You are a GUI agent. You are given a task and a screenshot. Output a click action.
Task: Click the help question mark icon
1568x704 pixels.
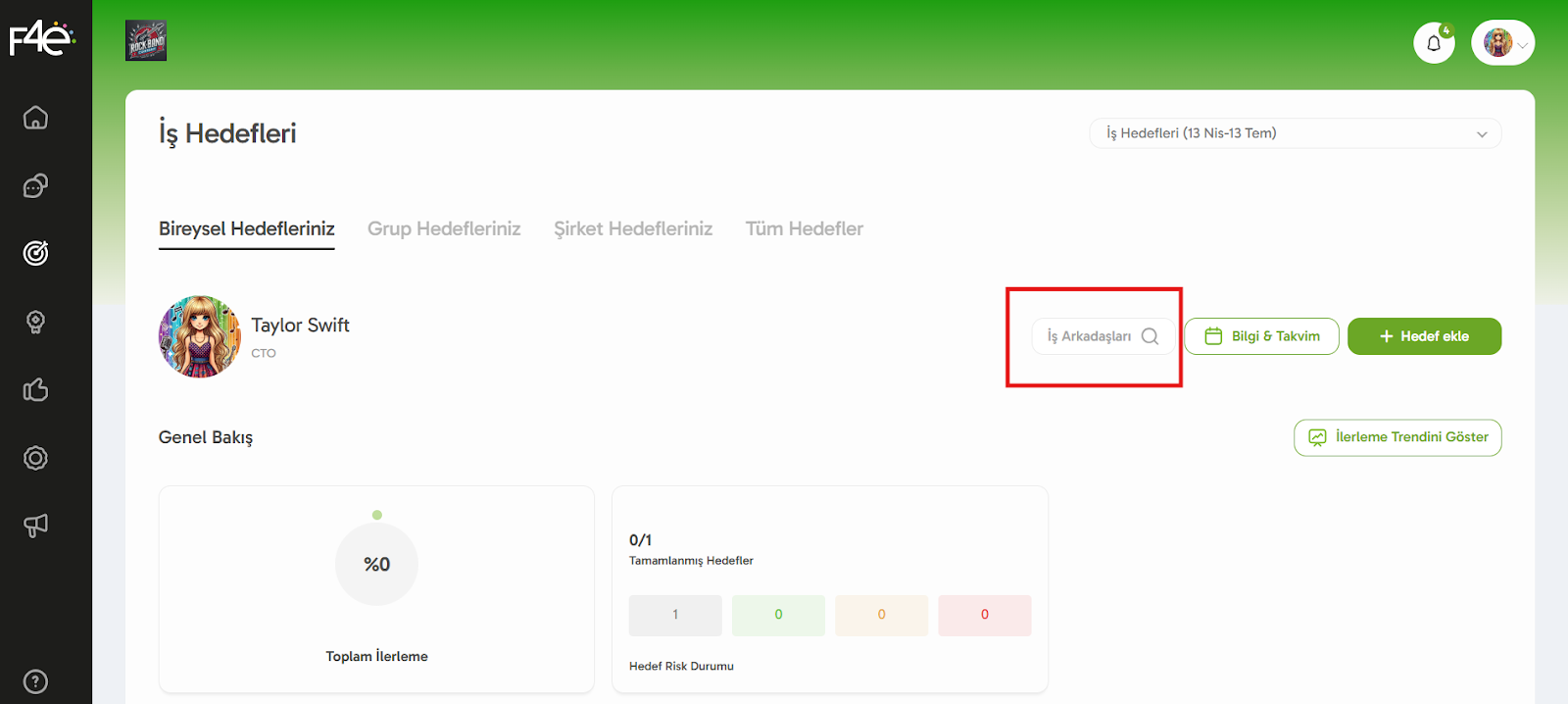point(35,681)
